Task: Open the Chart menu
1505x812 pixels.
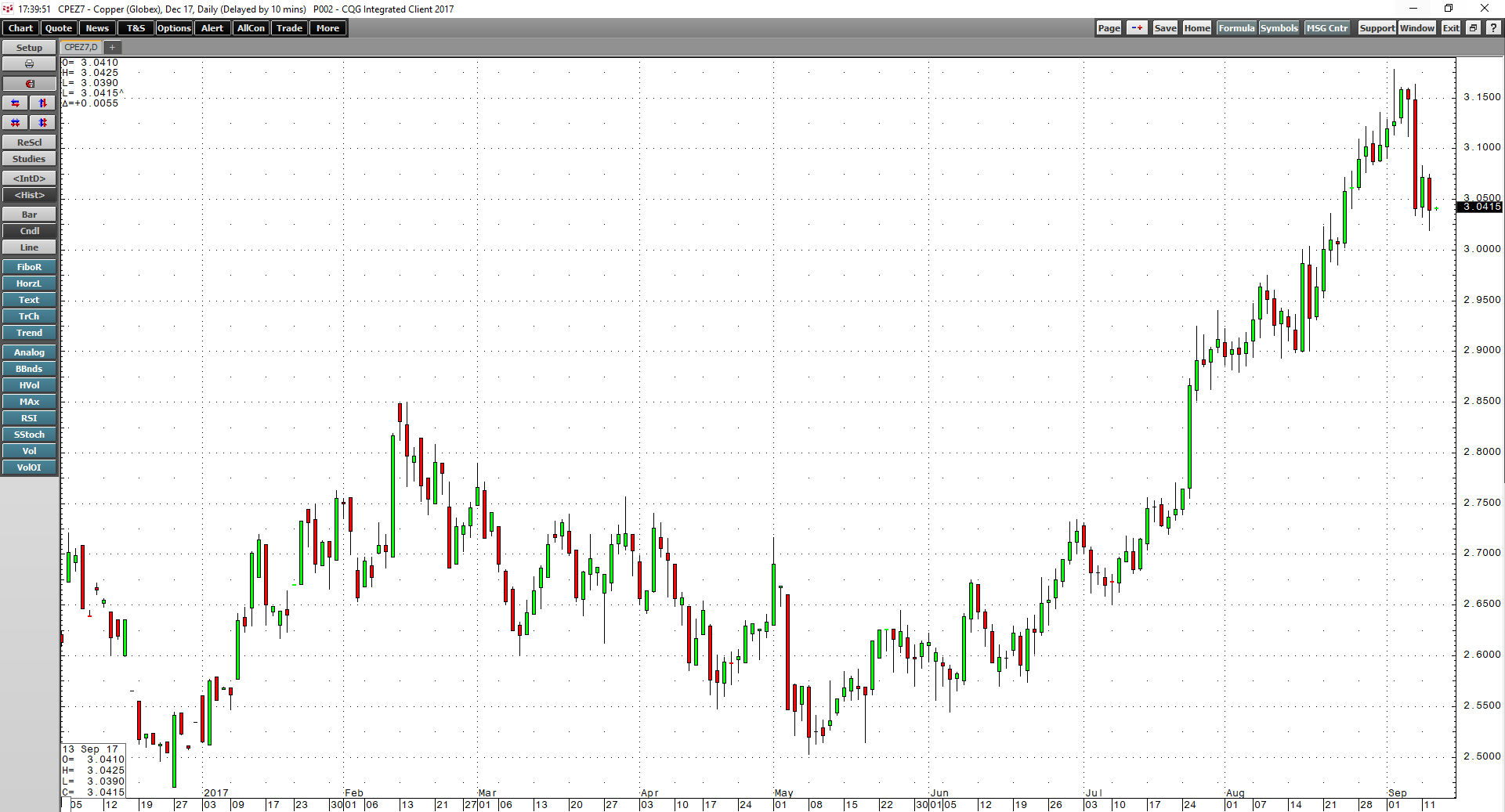Action: [x=20, y=28]
